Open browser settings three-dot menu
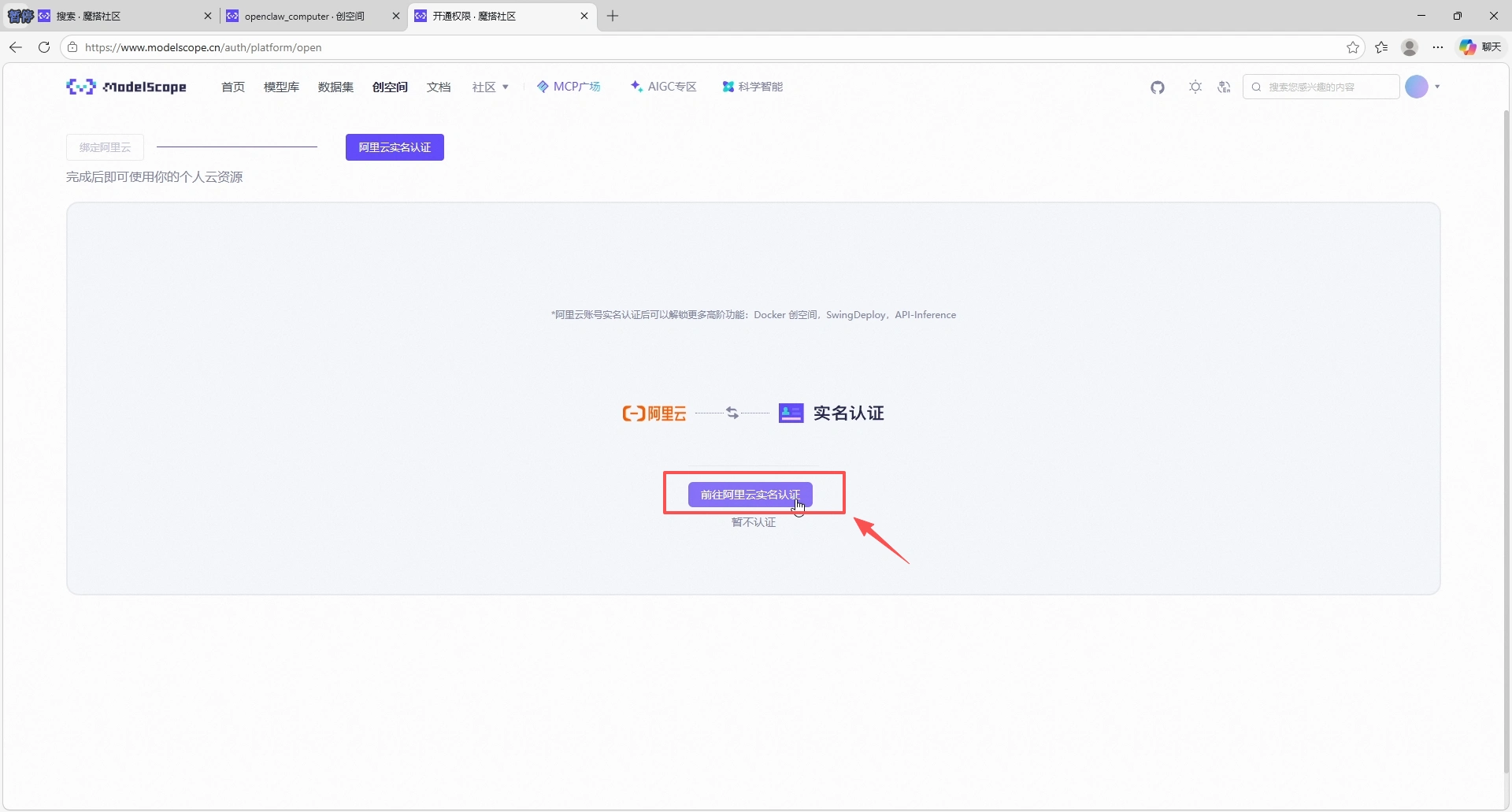This screenshot has width=1512, height=812. (1438, 47)
